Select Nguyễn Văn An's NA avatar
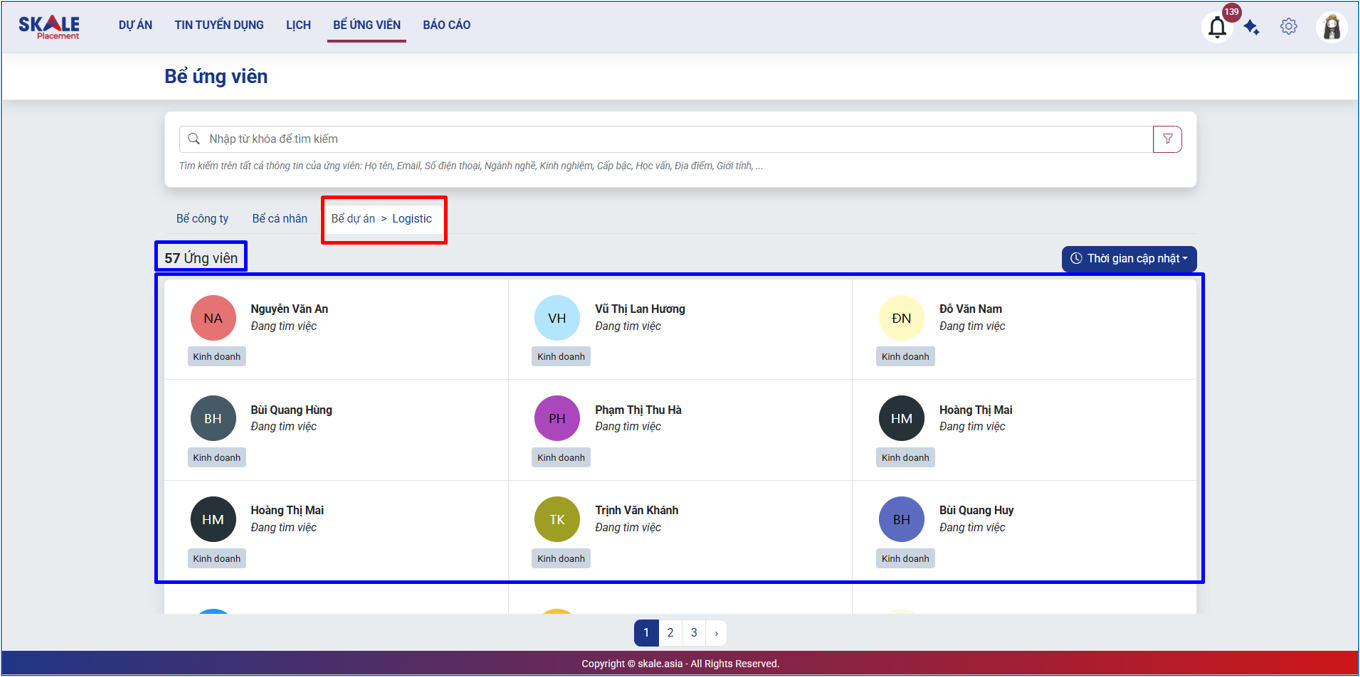Viewport: 1360px width, 677px height. (213, 318)
